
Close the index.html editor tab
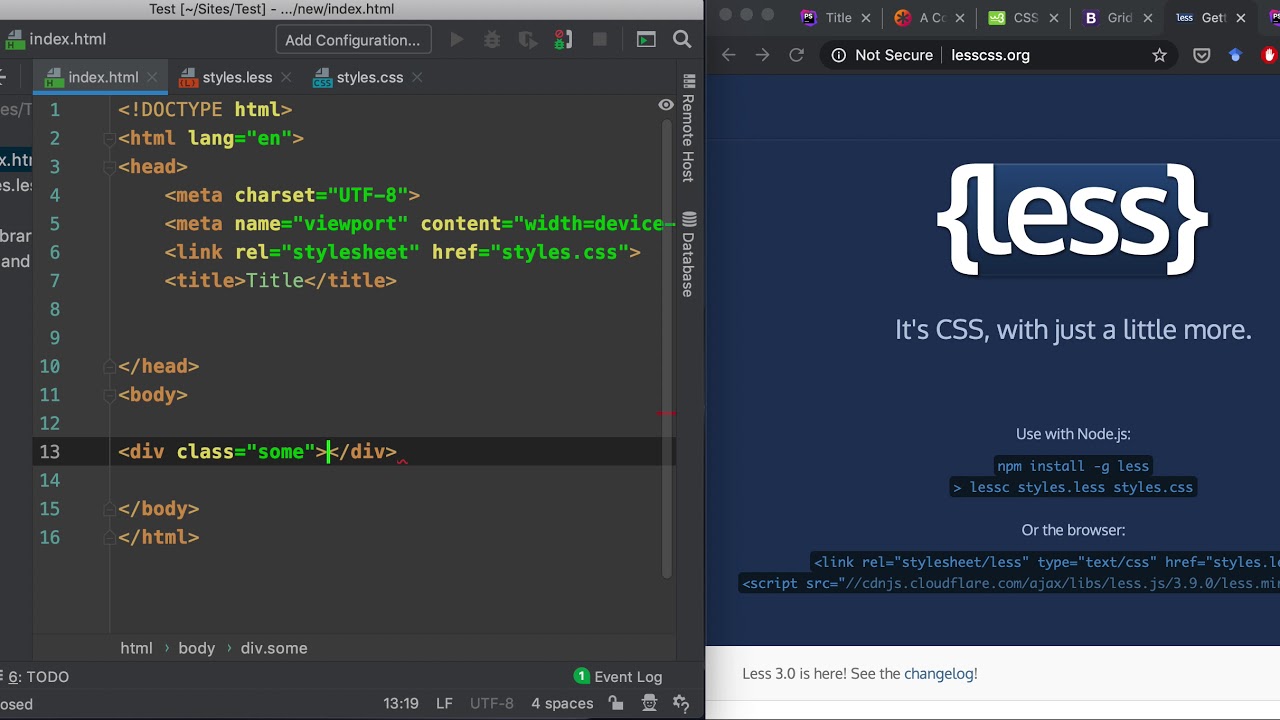pos(152,77)
